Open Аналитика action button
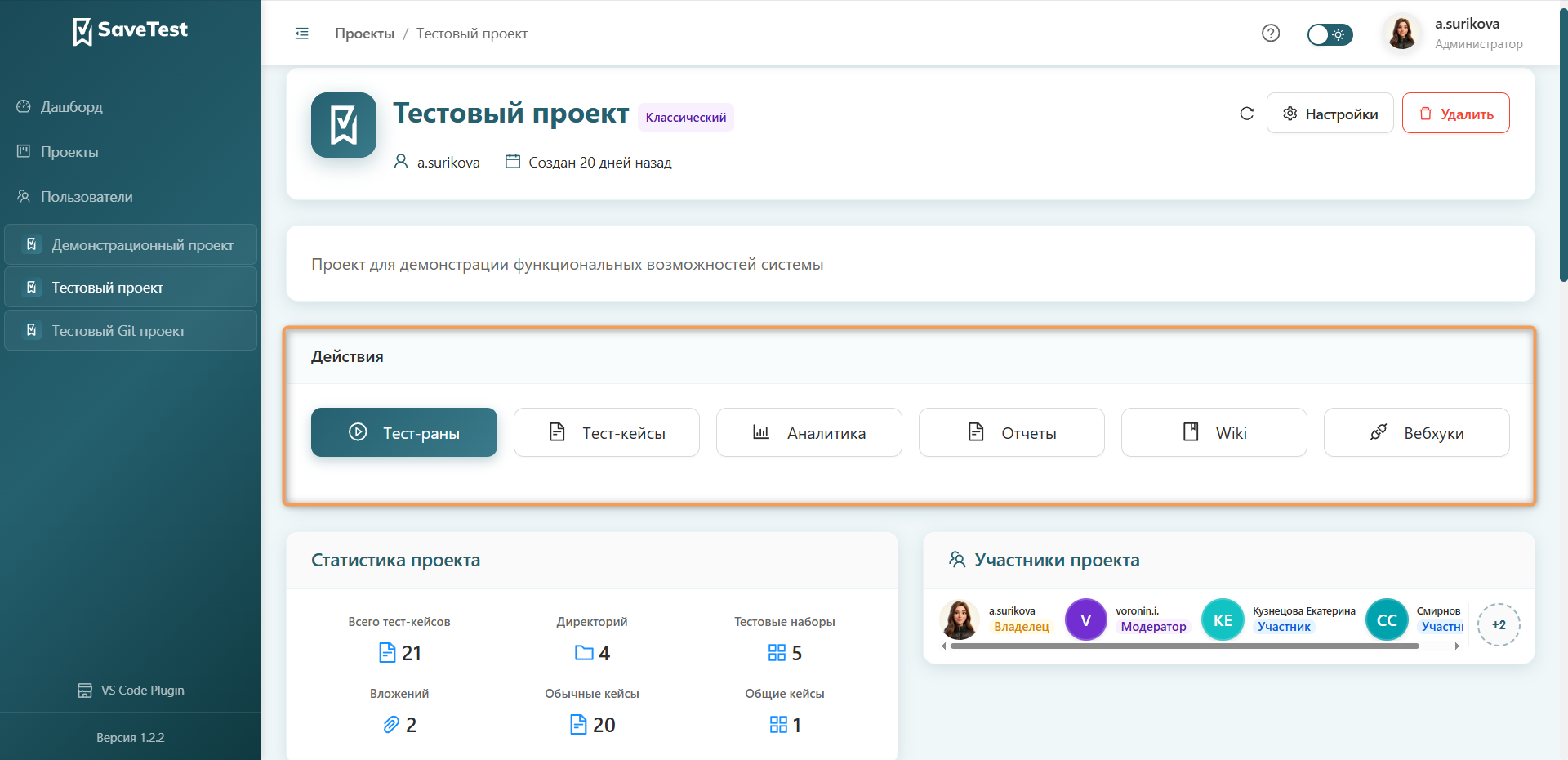1568x760 pixels. [809, 432]
